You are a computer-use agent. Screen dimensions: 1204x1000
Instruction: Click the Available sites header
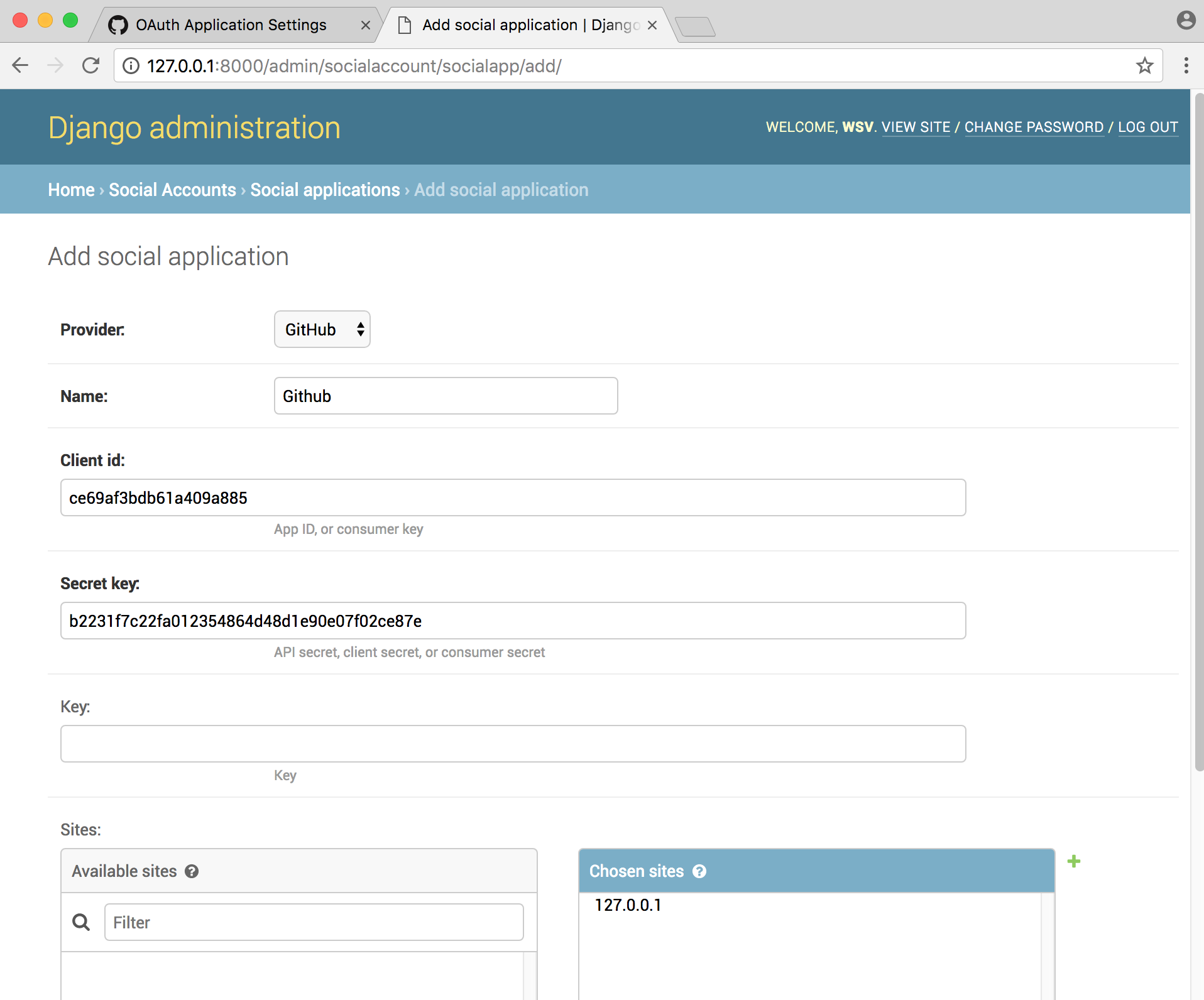coord(299,871)
